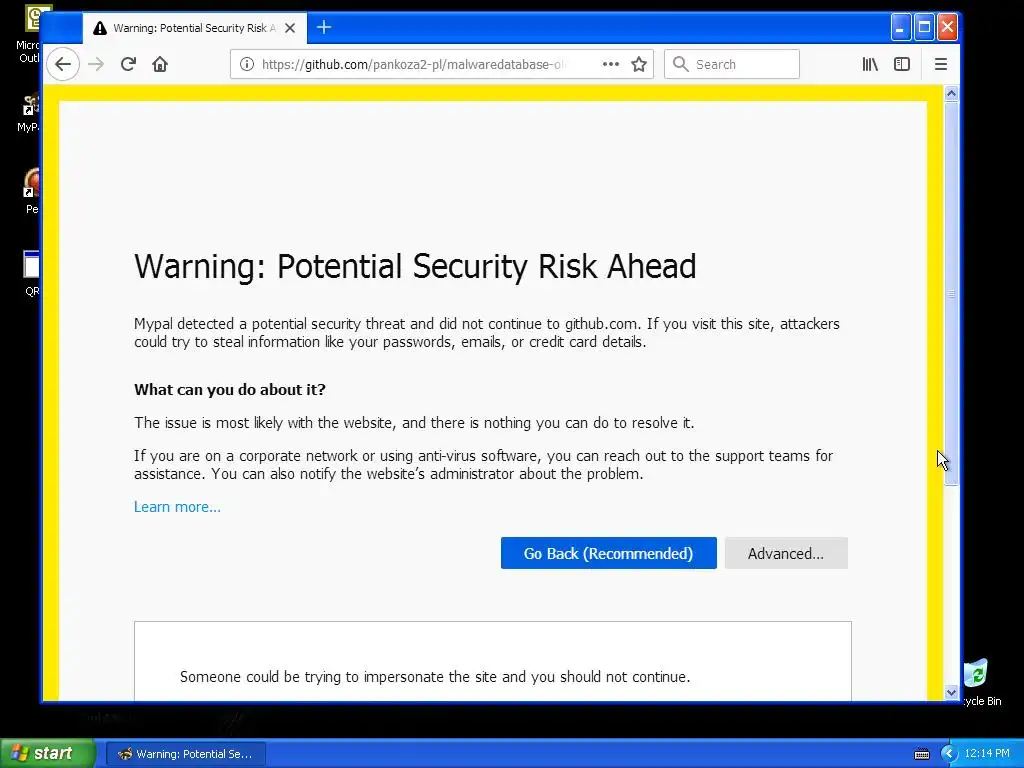Image resolution: width=1024 pixels, height=768 pixels.
Task: Open the Advanced... options
Action: 786,553
